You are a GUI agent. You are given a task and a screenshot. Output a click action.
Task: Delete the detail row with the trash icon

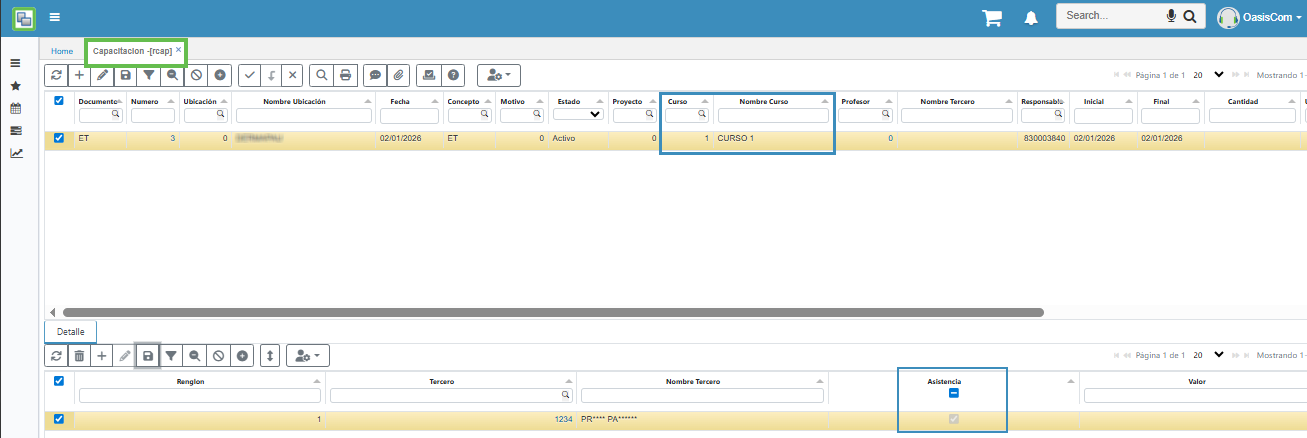[79, 355]
